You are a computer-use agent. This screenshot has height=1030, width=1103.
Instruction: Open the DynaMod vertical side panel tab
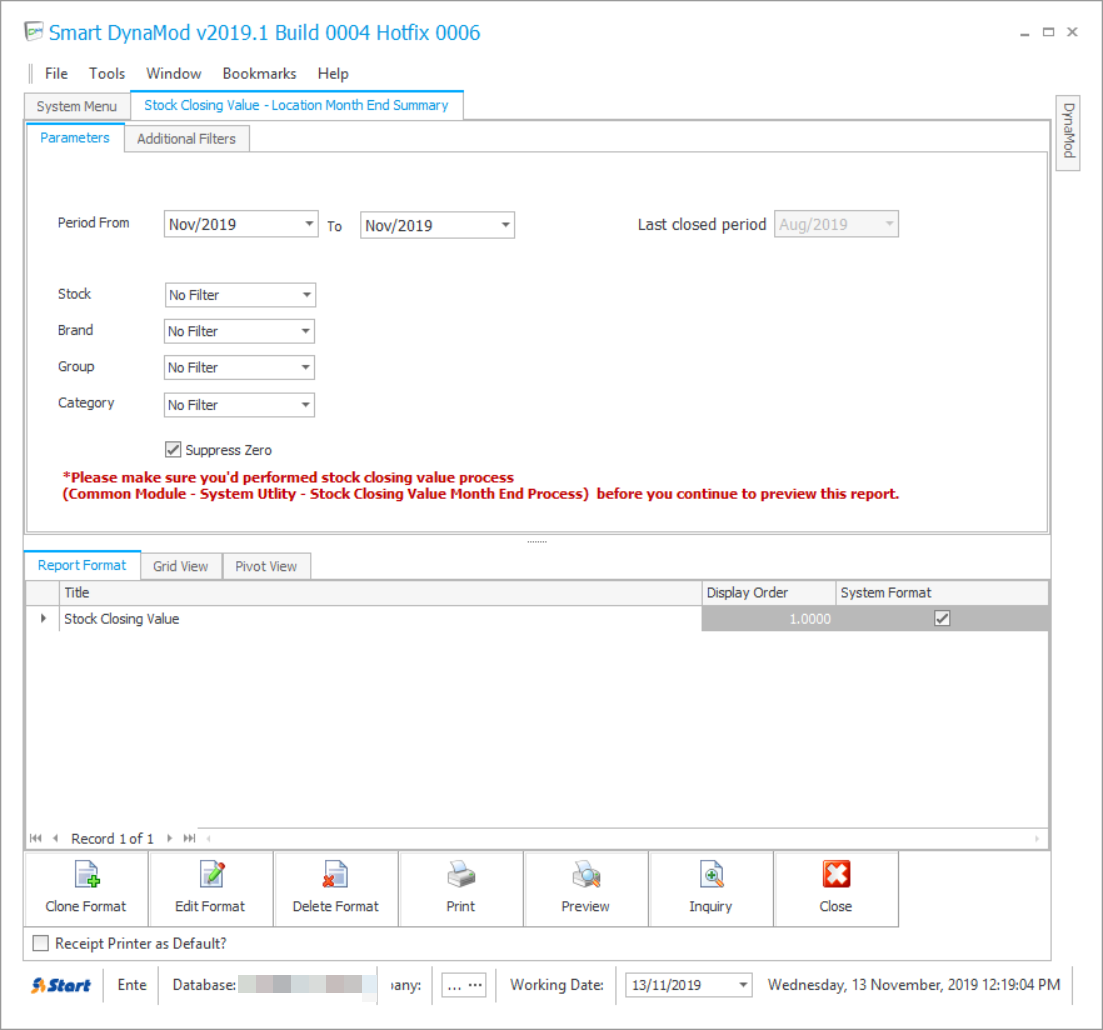click(1068, 132)
